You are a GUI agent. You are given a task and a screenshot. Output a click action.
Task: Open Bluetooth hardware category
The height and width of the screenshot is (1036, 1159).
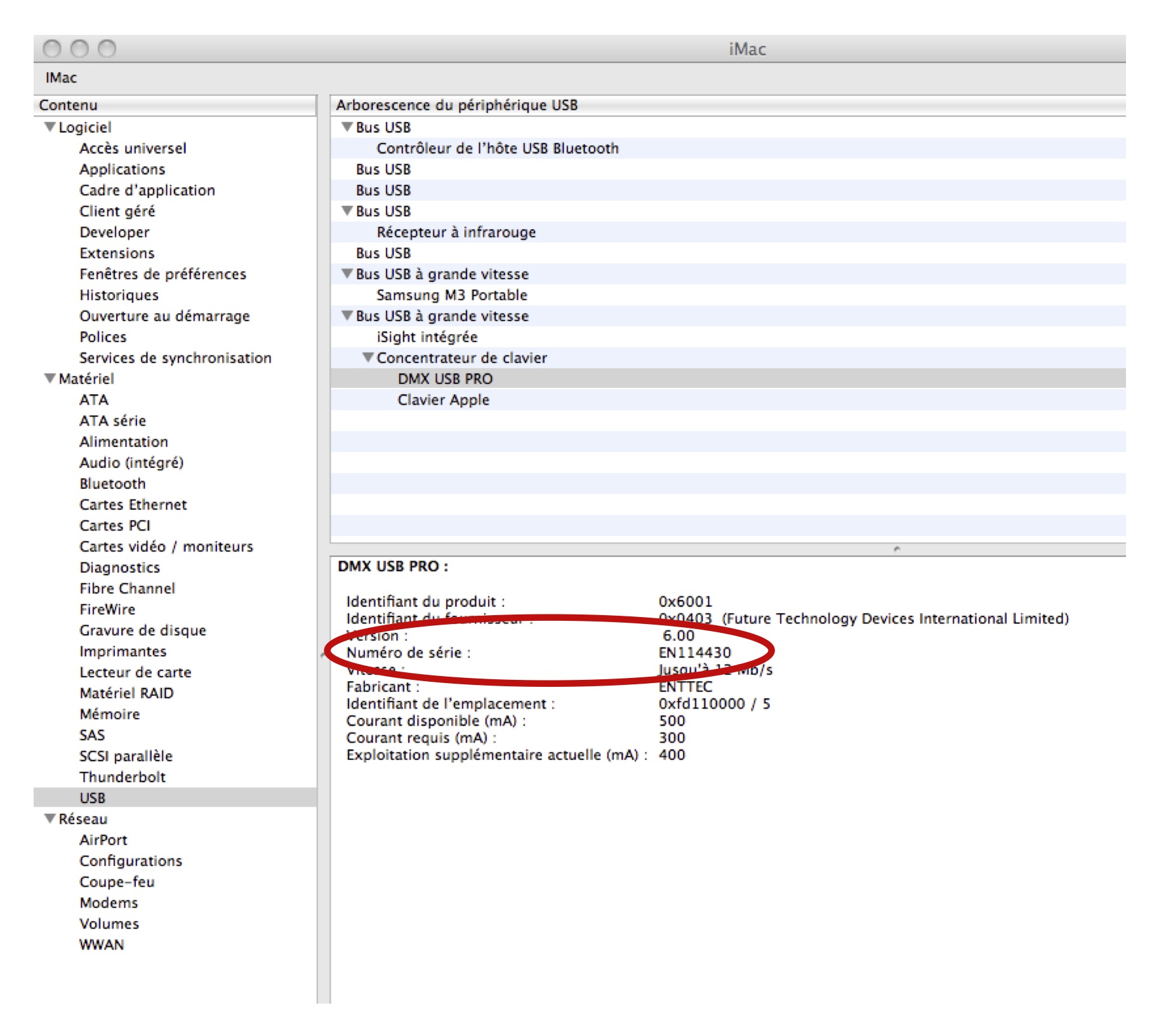pos(112,483)
